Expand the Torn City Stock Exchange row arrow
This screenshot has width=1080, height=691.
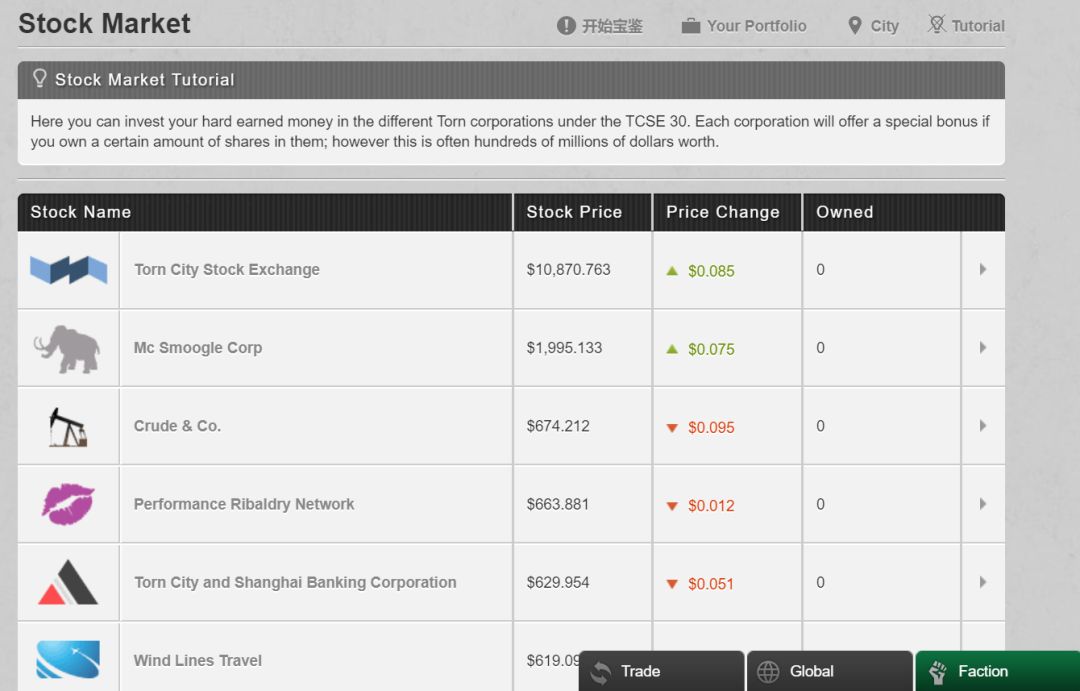[x=983, y=270]
